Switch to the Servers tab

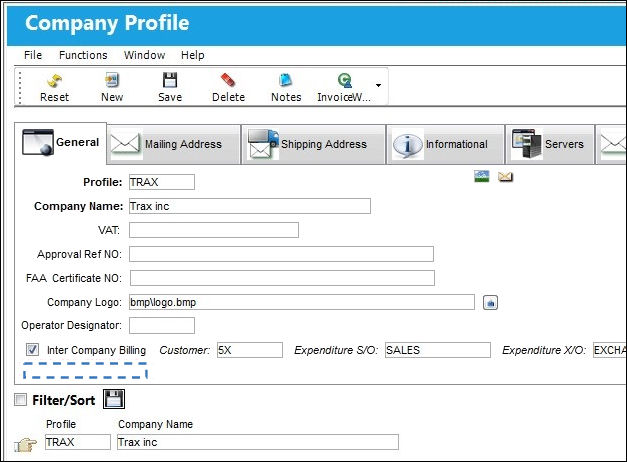pyautogui.click(x=550, y=144)
